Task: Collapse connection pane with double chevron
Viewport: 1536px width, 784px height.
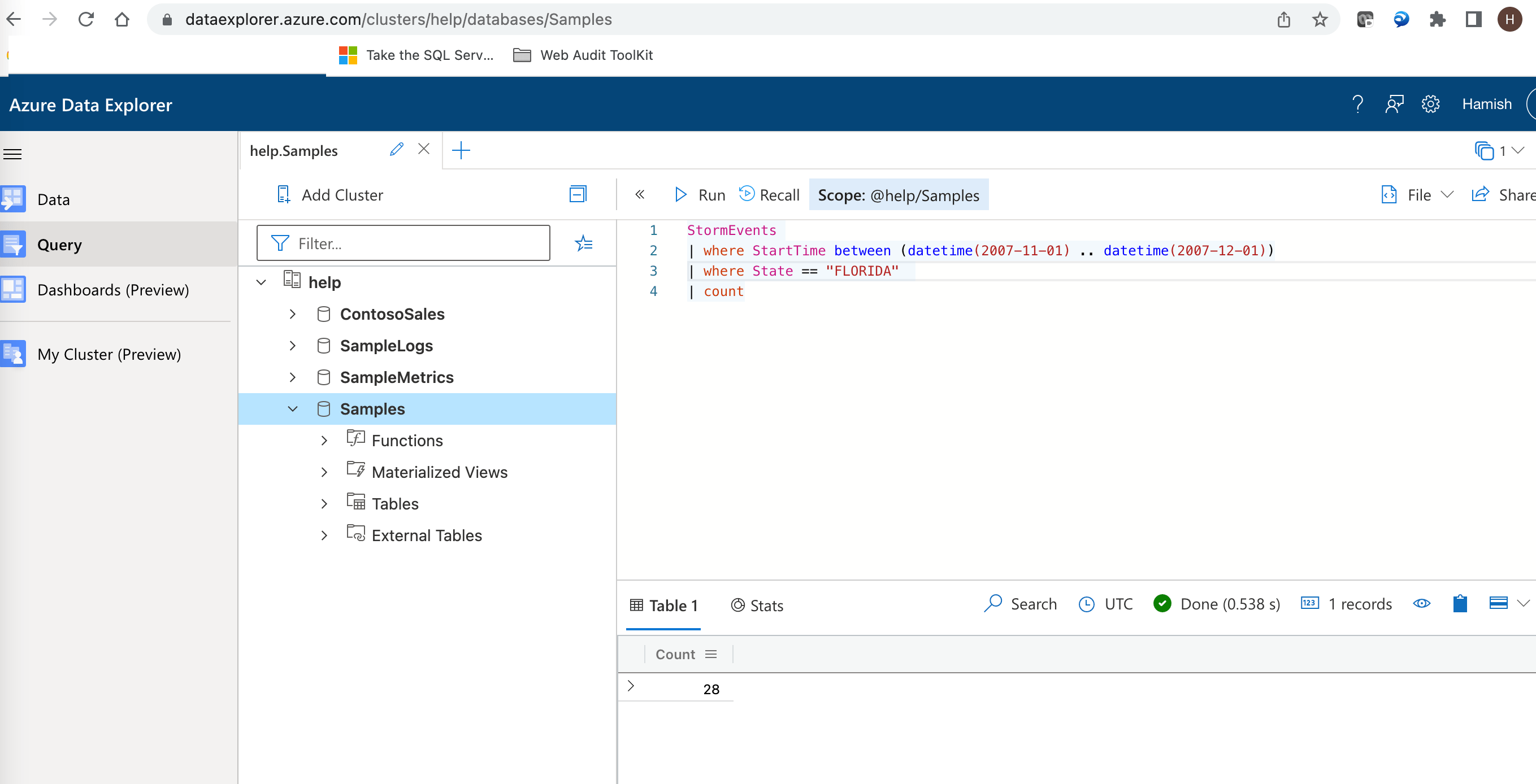Action: [640, 194]
